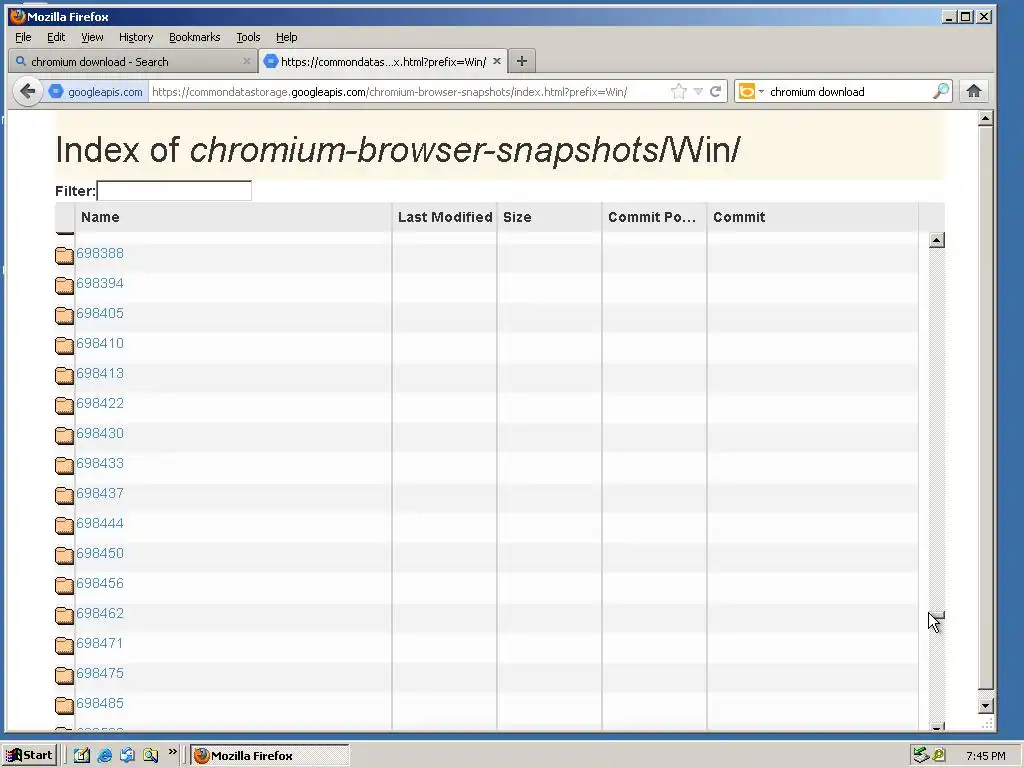The image size is (1024, 768).
Task: Click folder icon next to 698462
Action: pyautogui.click(x=64, y=615)
